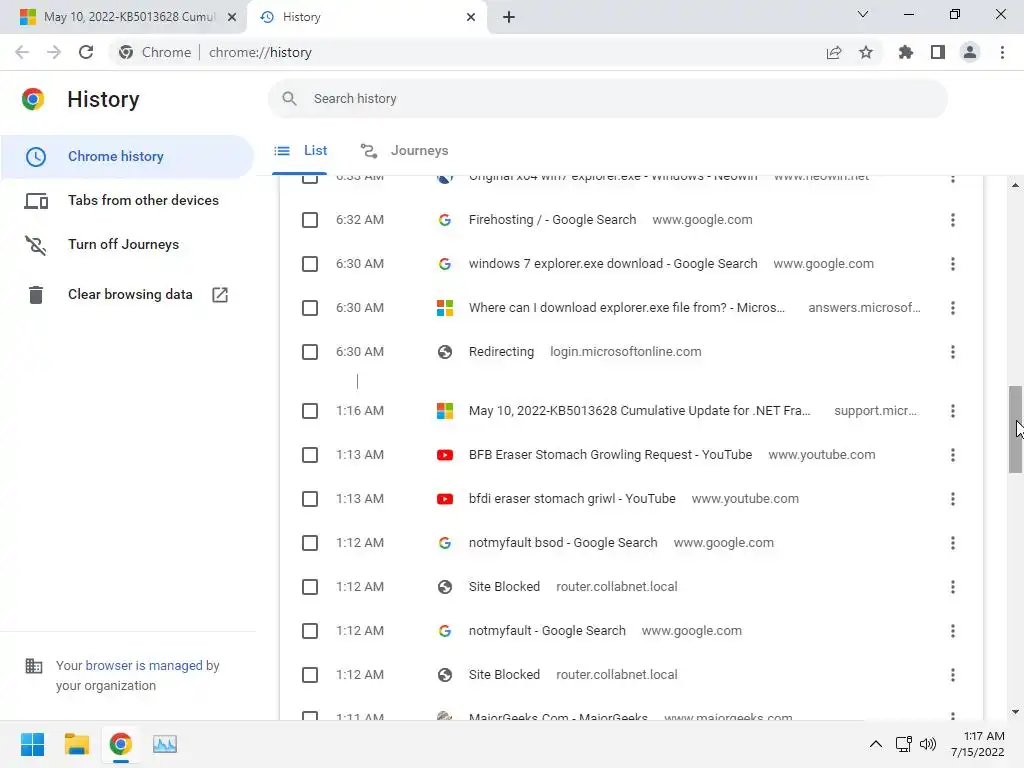Open the clock showing 1:17 AM

[978, 744]
